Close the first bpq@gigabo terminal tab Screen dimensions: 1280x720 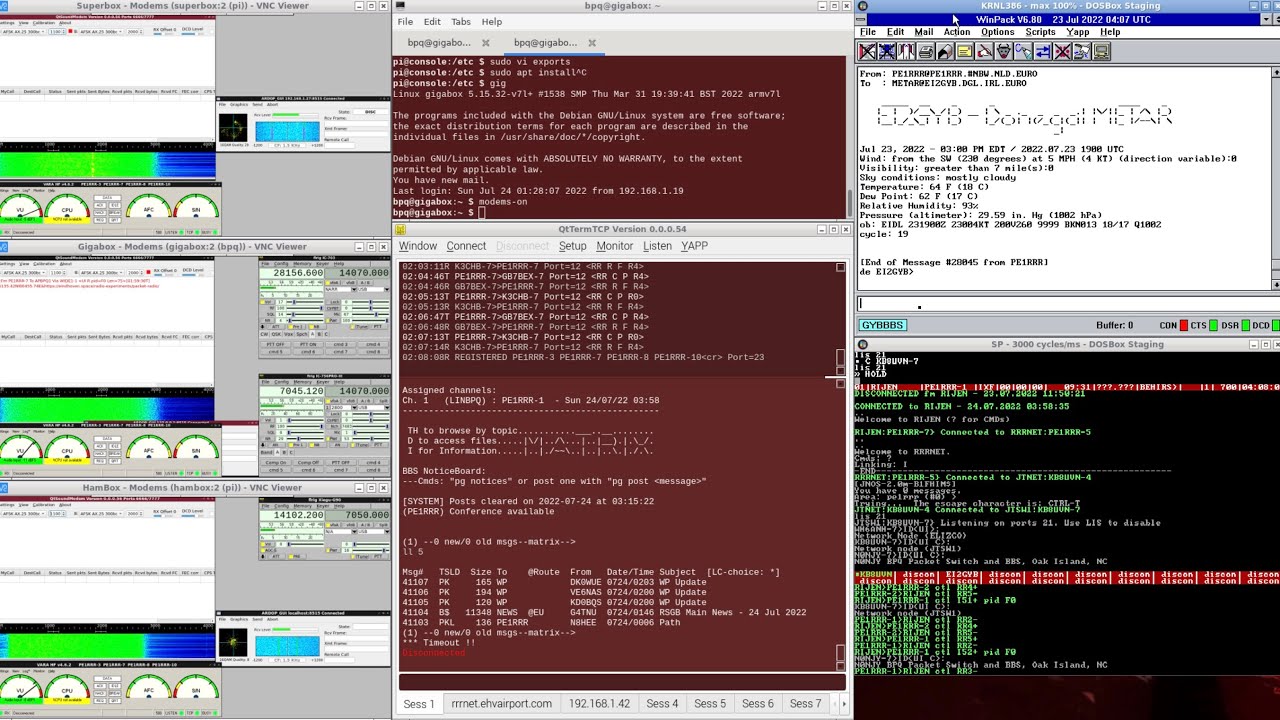pos(486,43)
